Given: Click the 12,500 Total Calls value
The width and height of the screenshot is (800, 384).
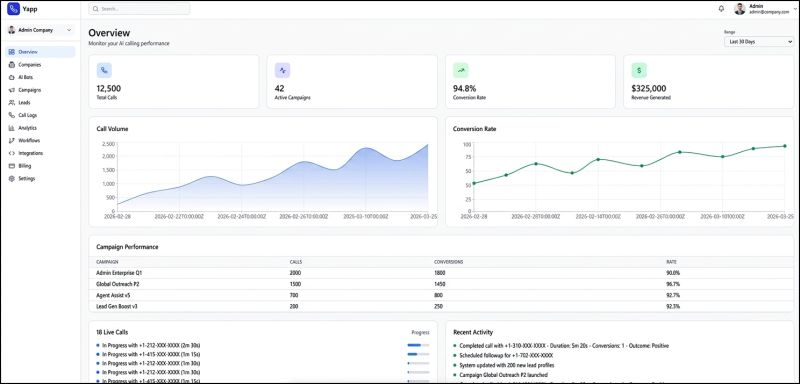Looking at the screenshot, I should point(109,88).
